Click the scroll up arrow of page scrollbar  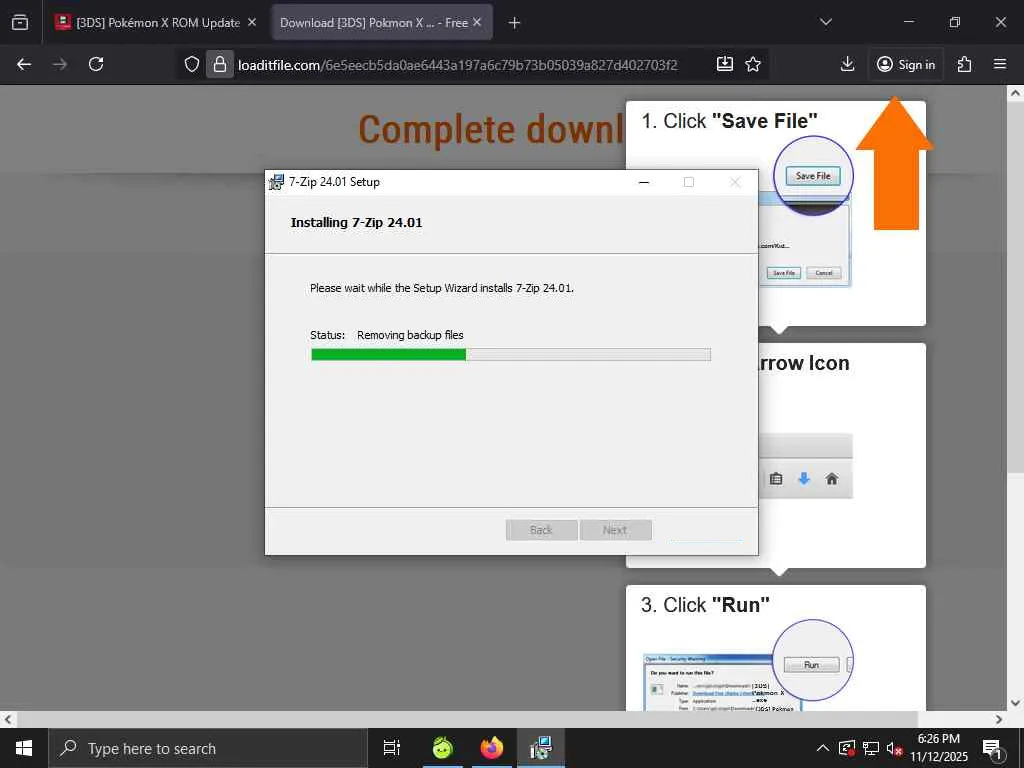click(1015, 93)
